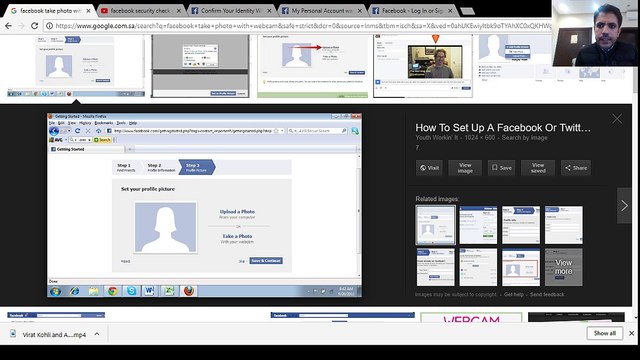Viewport: 640px width, 360px height.
Task: Select third related image thumbnail in bottom row
Action: coord(521,267)
